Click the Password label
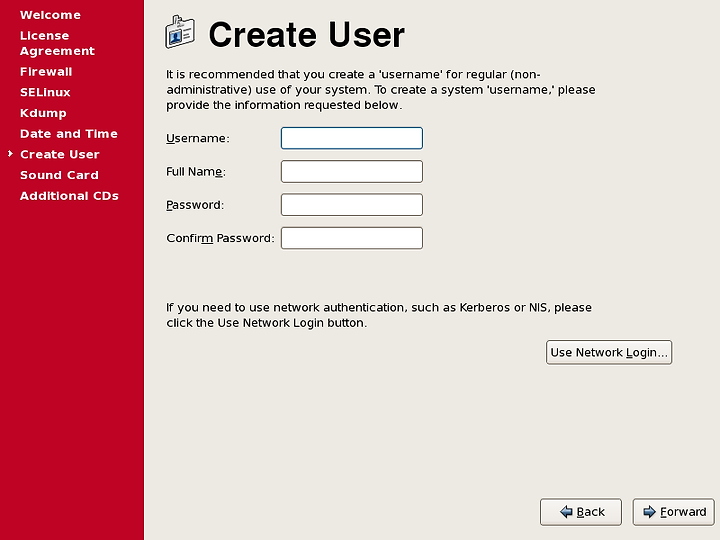This screenshot has width=720, height=540. (195, 205)
